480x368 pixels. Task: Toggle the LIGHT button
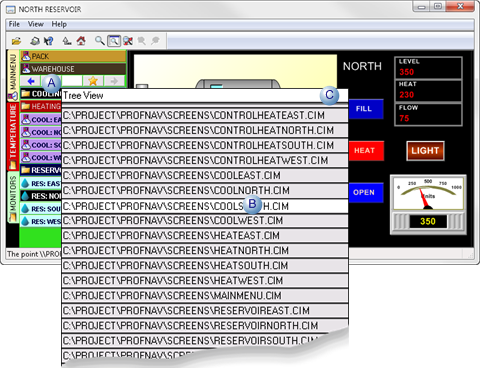[425, 151]
